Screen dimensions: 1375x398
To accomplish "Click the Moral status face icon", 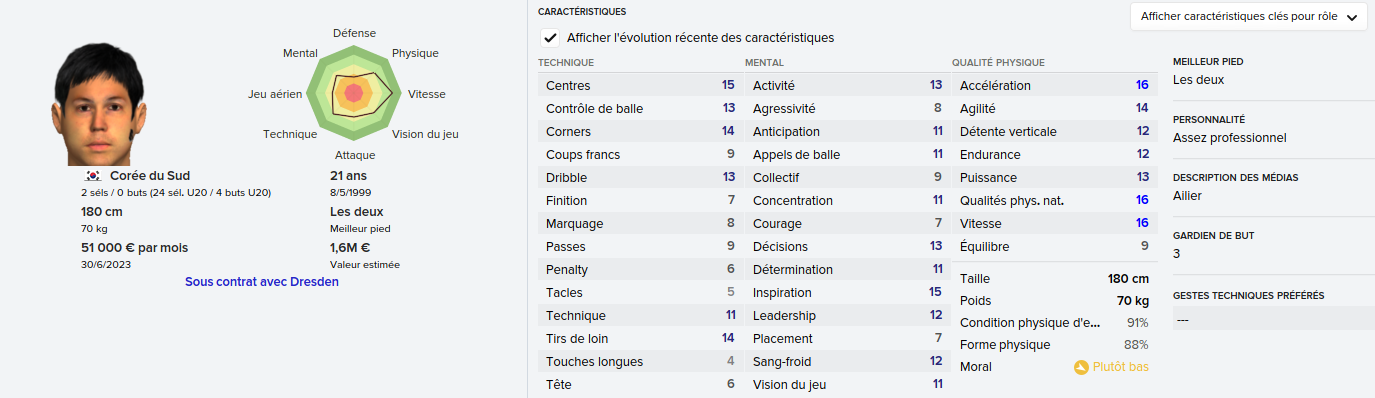I will (1081, 367).
